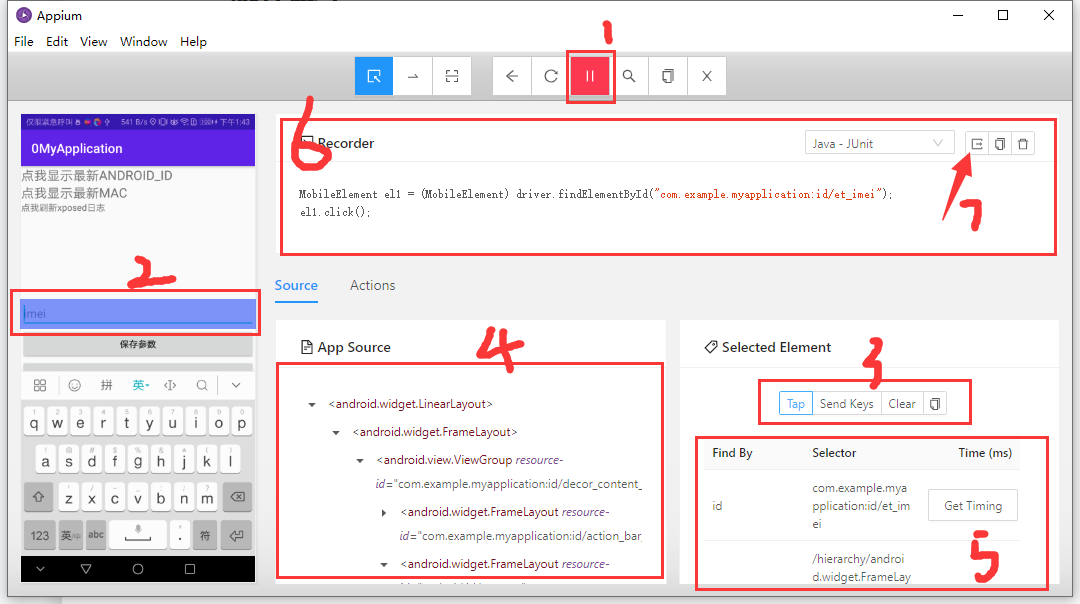1080x604 pixels.
Task: Click Android home circle navigation button
Action: [138, 569]
